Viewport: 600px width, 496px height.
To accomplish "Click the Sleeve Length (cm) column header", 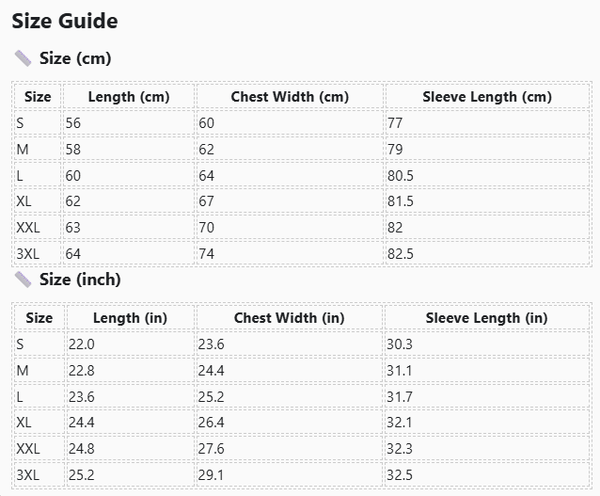I will click(x=486, y=97).
